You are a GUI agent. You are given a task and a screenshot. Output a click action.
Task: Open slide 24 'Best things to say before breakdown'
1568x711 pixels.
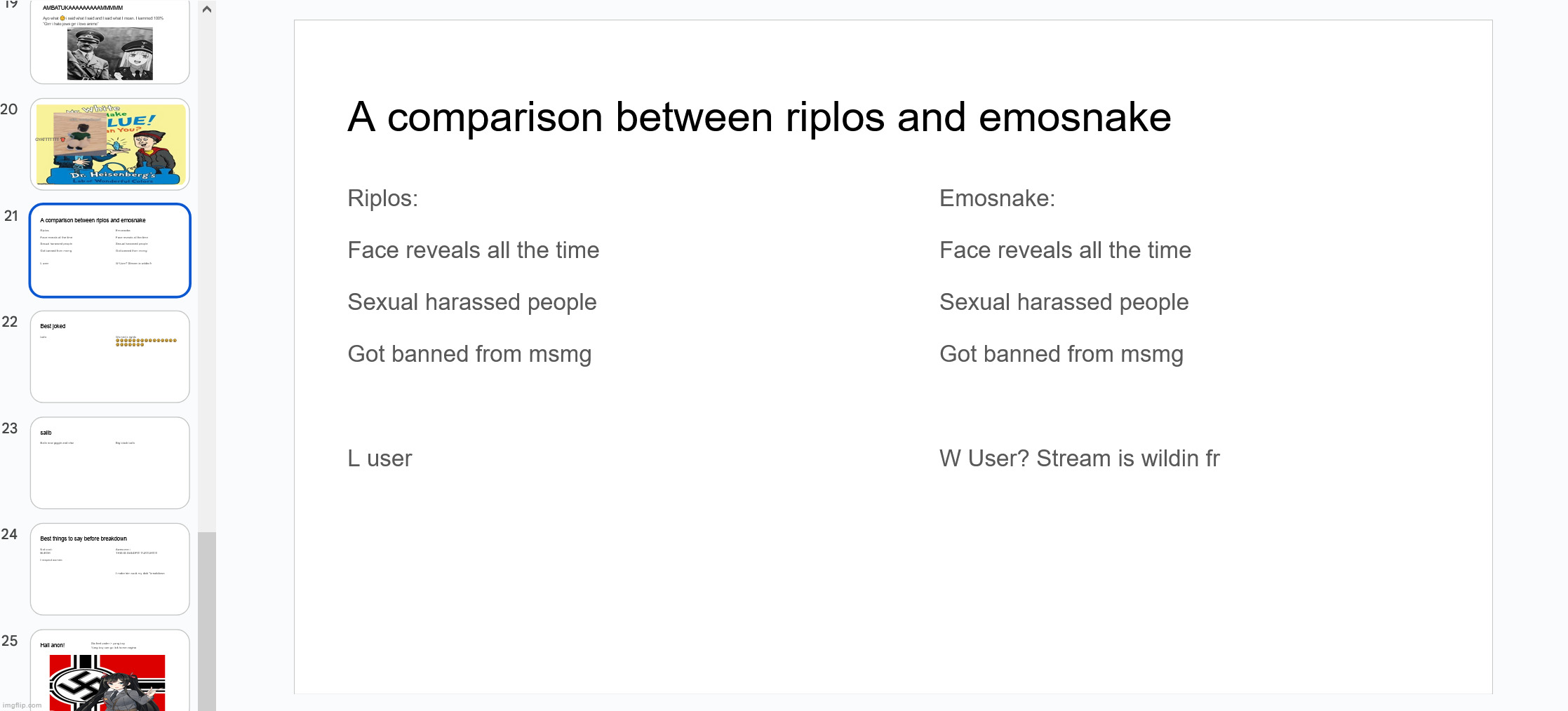[109, 569]
